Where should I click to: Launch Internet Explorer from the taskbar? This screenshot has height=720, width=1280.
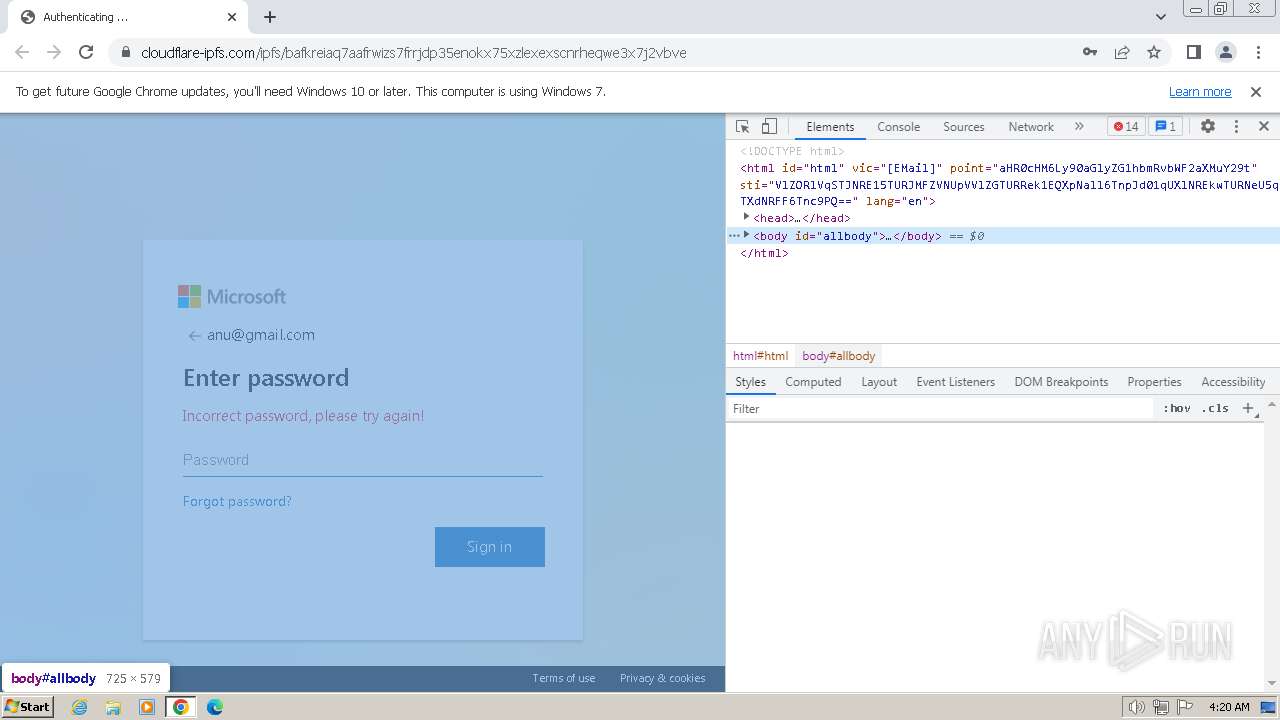(x=79, y=707)
